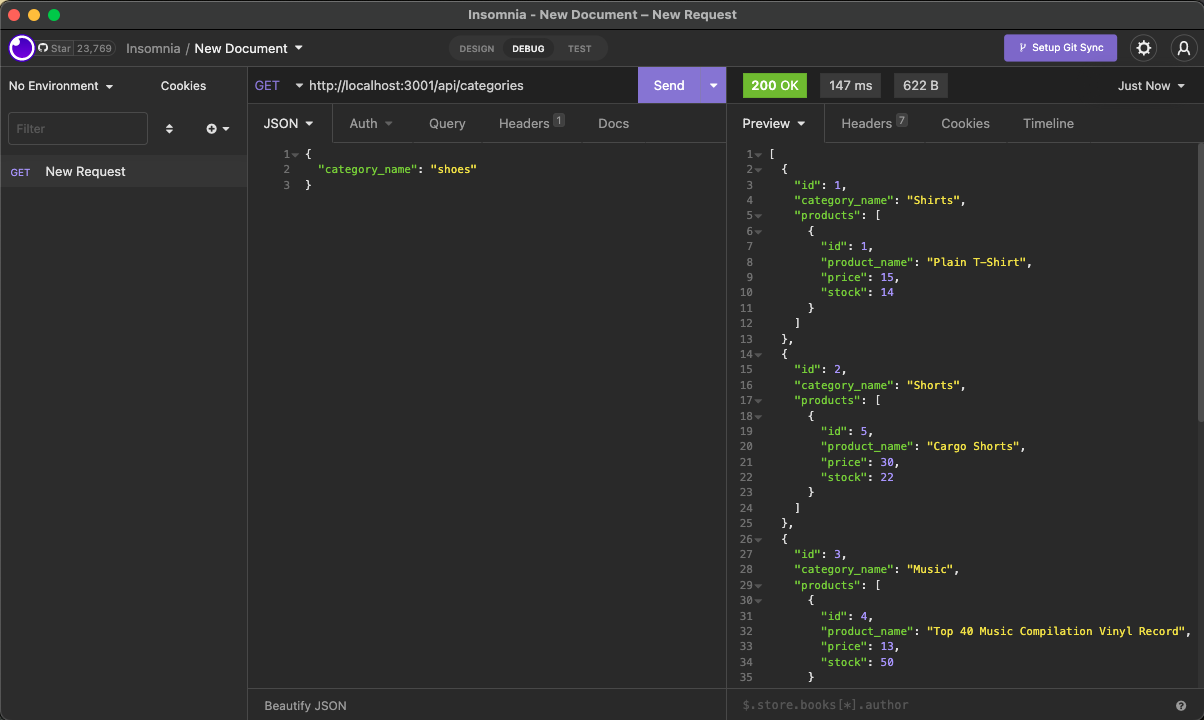The height and width of the screenshot is (720, 1204).
Task: Open the No Environment selector
Action: (x=55, y=86)
